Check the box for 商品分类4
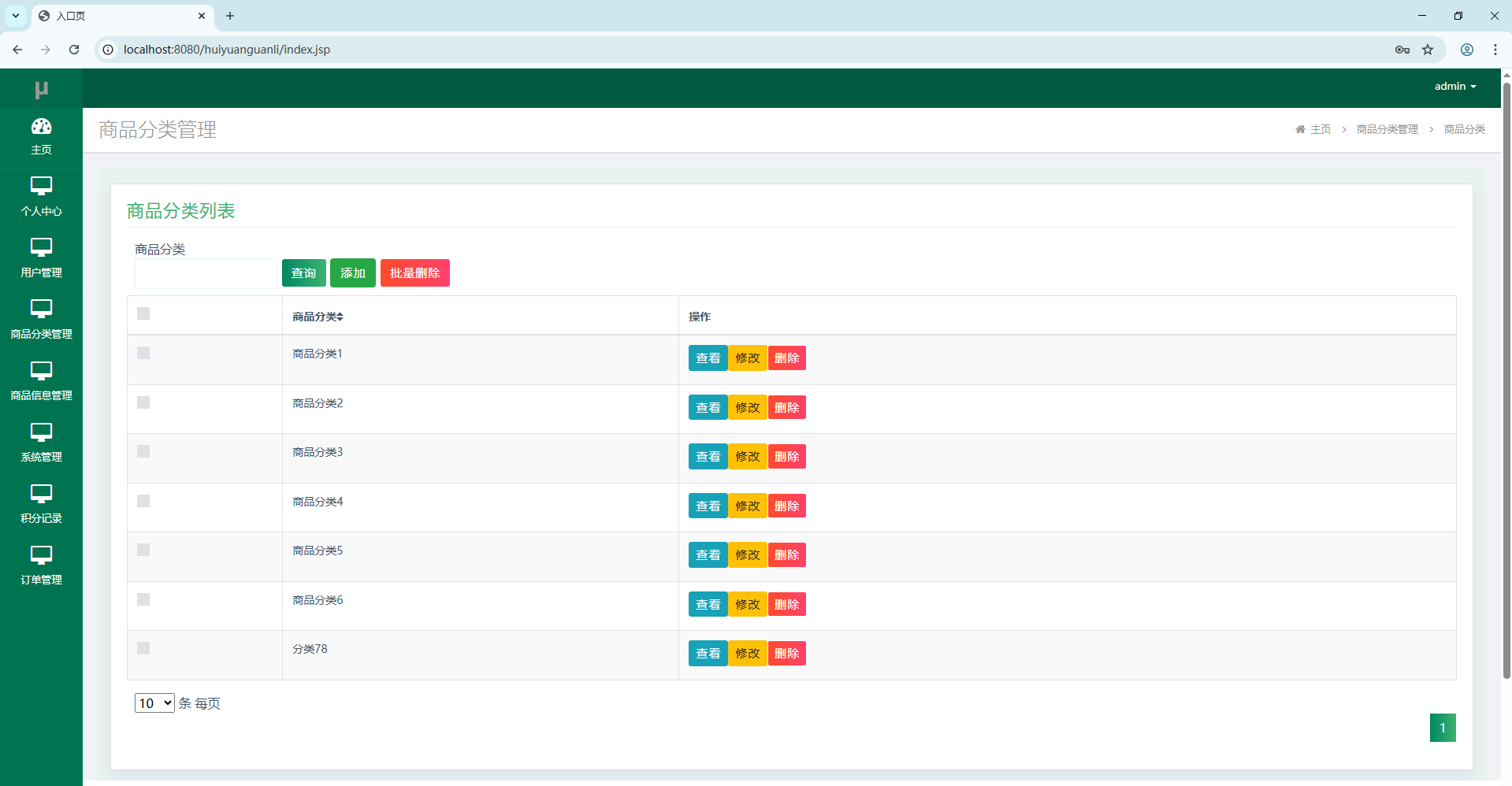Image resolution: width=1512 pixels, height=786 pixels. tap(143, 501)
